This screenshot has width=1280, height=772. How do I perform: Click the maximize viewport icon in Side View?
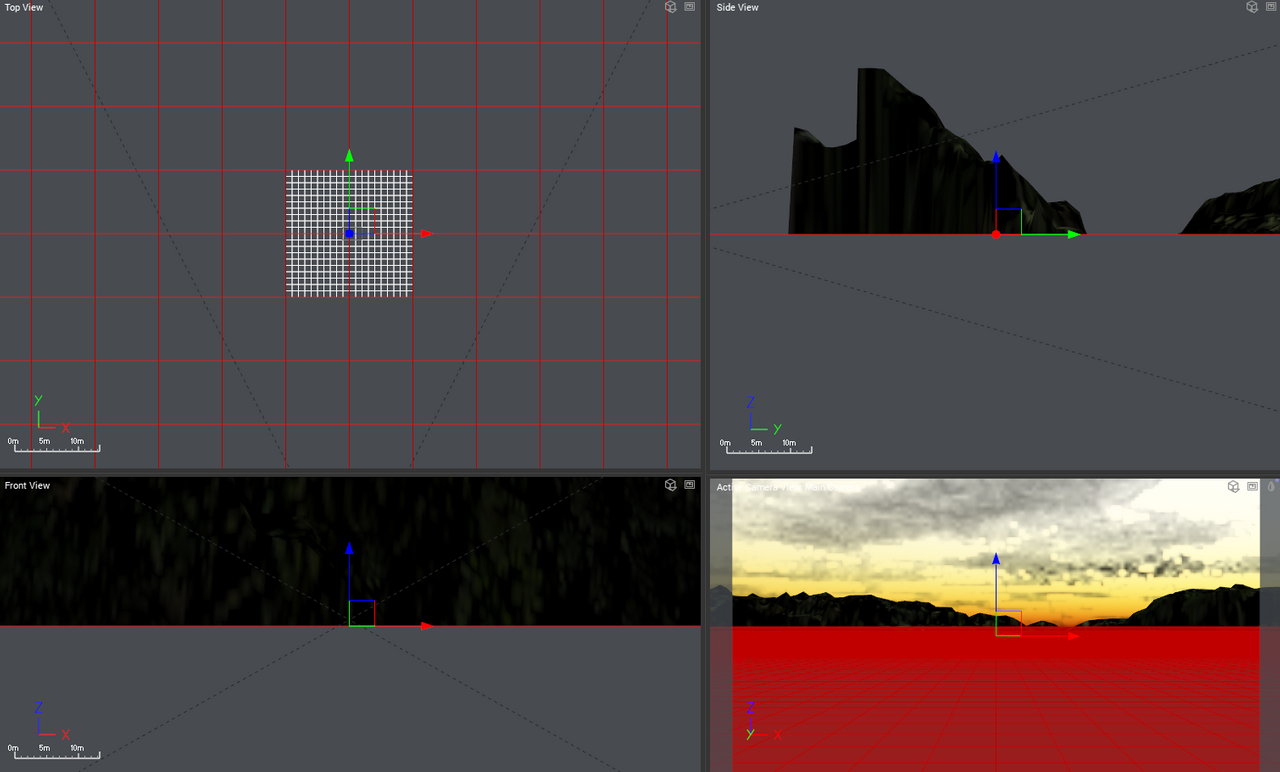(1269, 7)
